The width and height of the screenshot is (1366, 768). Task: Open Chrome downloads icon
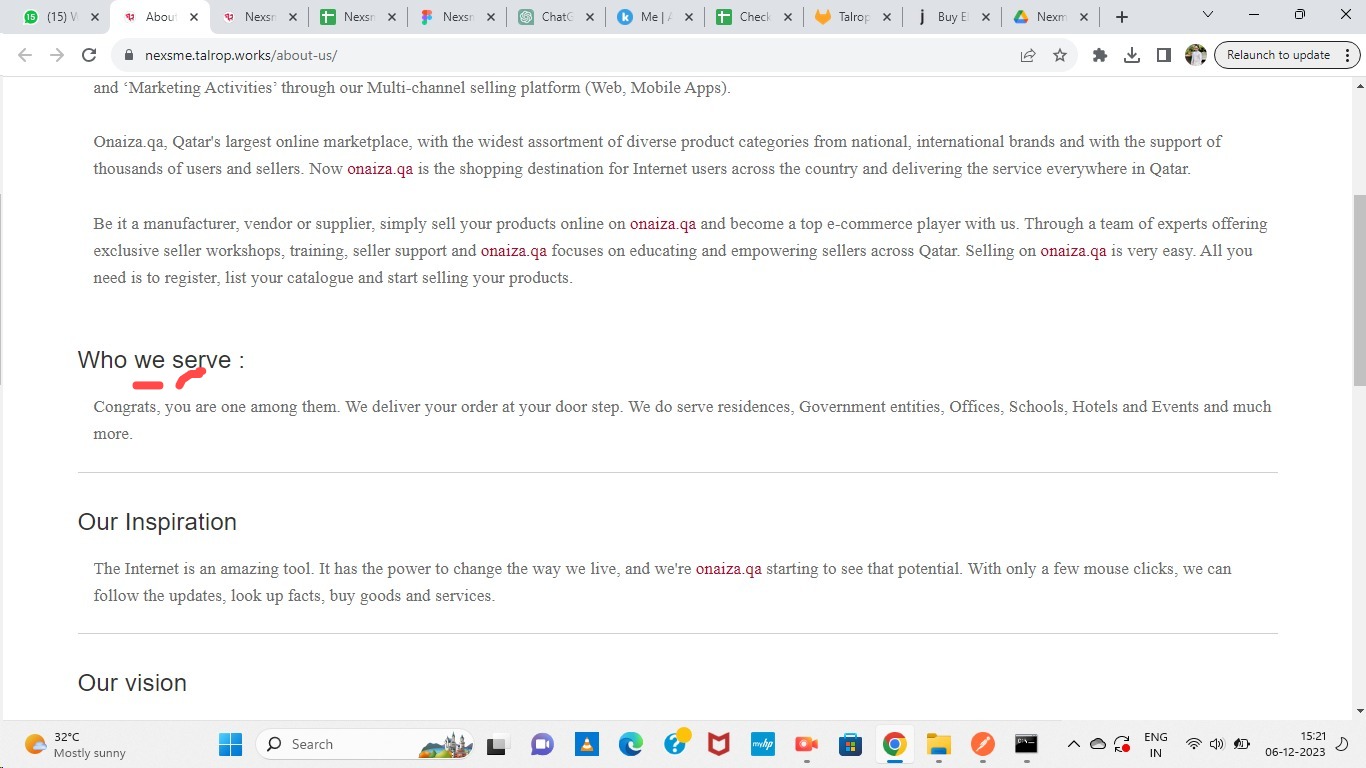(x=1132, y=56)
